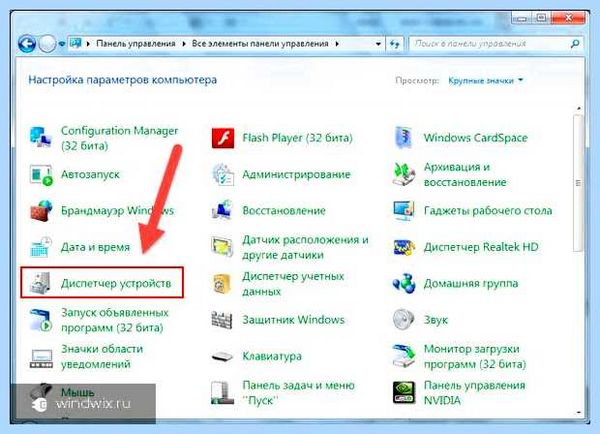Click the Восстановление icon
The image size is (600, 434).
coord(222,210)
